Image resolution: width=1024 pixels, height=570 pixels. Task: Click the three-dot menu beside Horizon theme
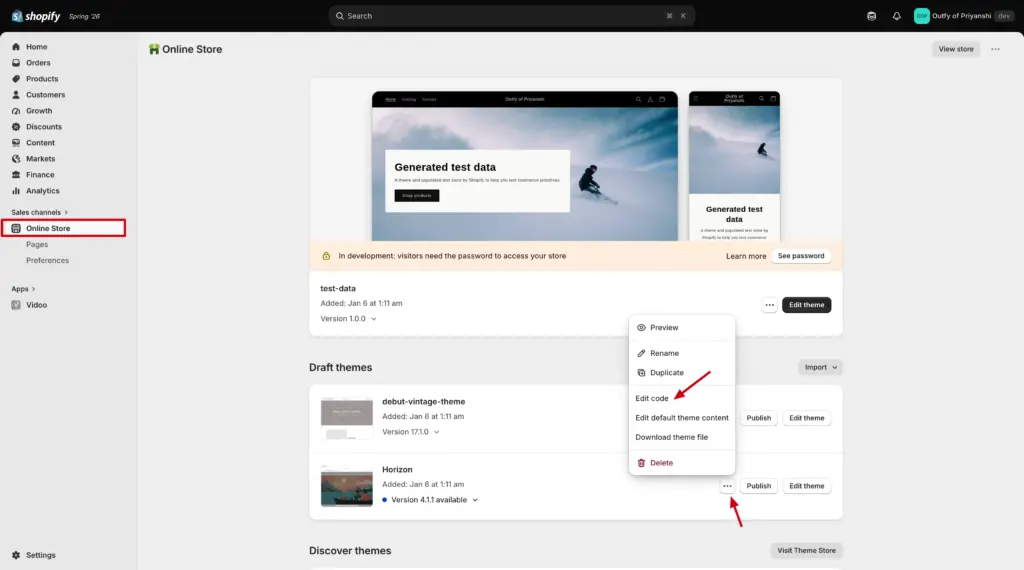click(x=727, y=486)
